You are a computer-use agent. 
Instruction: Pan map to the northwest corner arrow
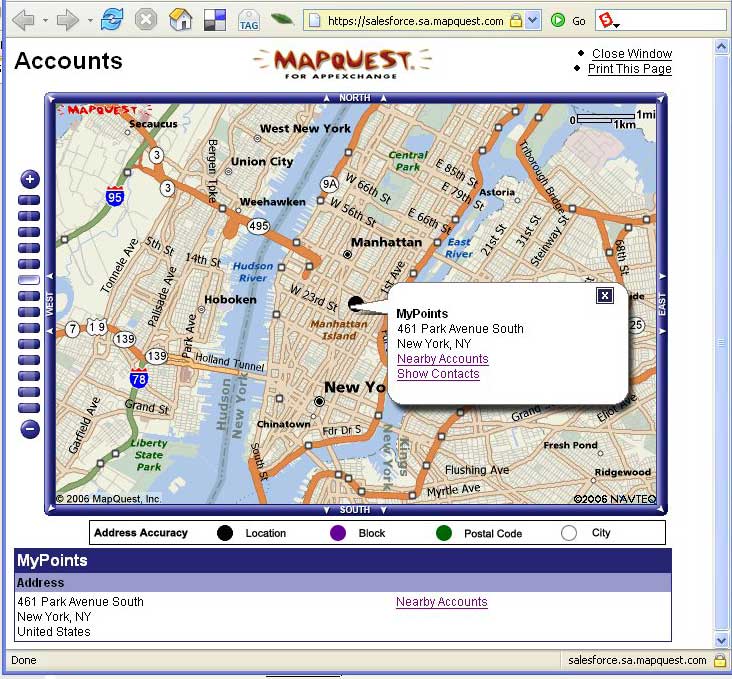[51, 98]
